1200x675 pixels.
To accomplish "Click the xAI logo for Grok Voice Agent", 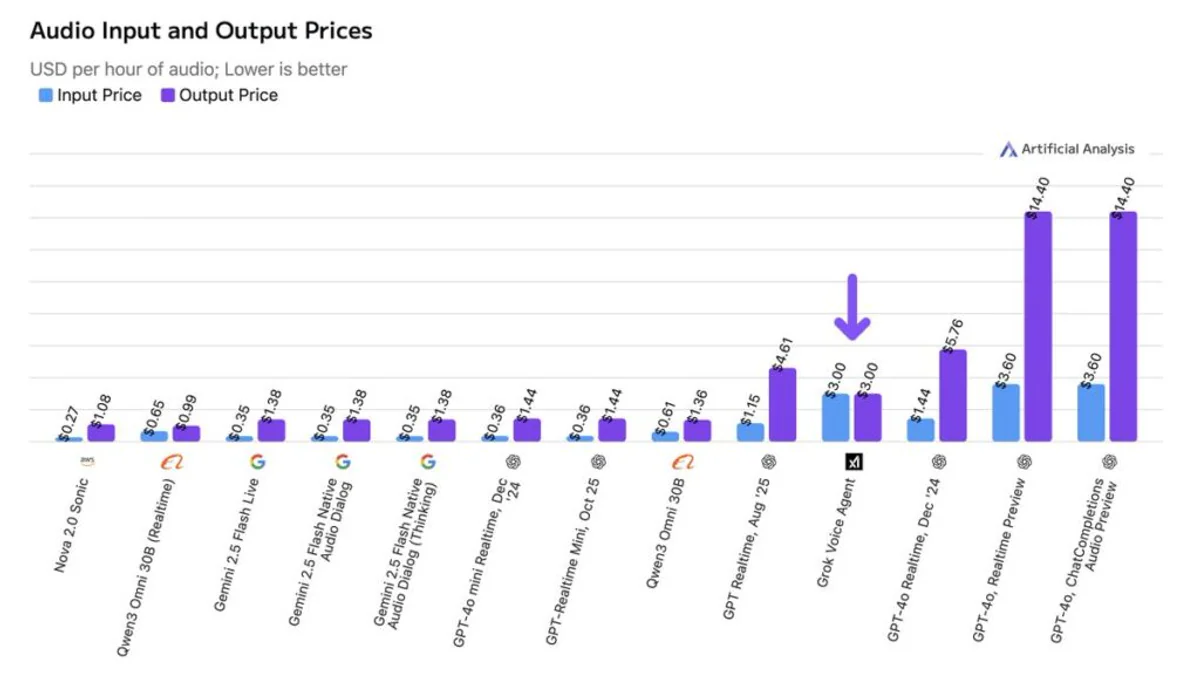I will pos(854,462).
